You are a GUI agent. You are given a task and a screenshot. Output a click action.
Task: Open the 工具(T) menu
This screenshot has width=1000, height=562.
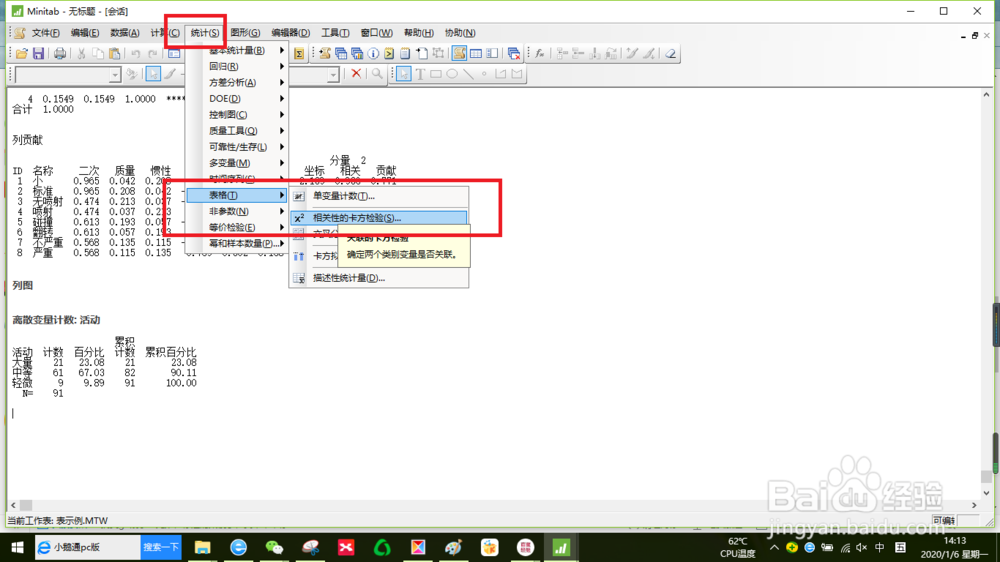tap(335, 33)
